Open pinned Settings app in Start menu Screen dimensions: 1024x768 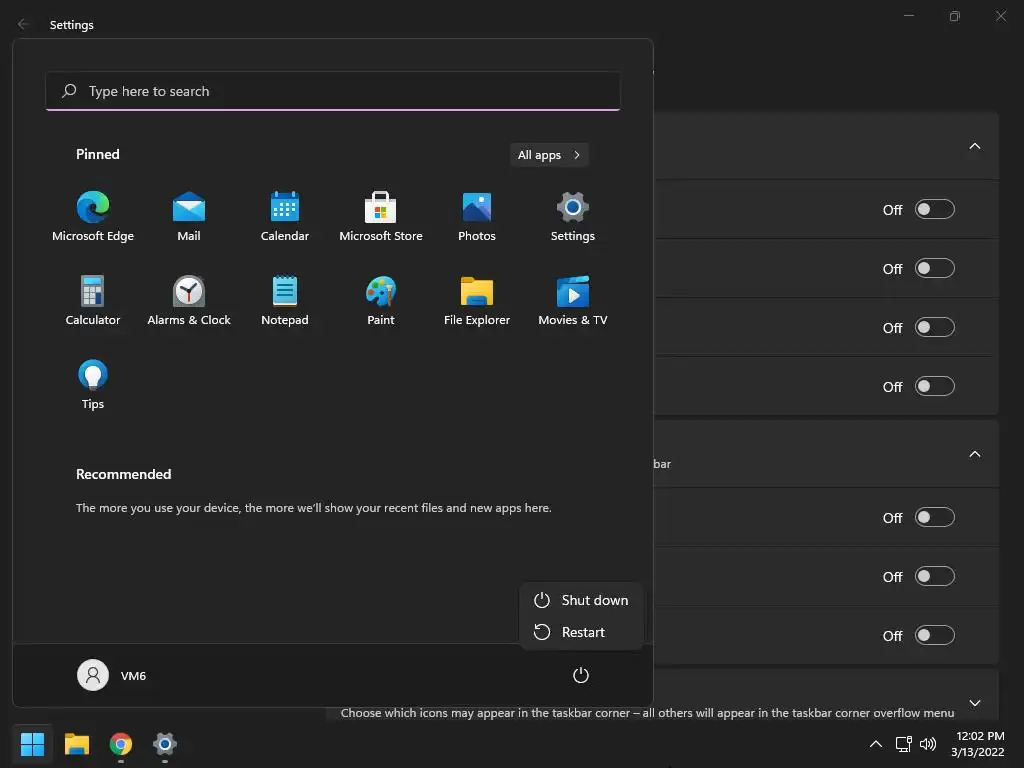point(573,217)
